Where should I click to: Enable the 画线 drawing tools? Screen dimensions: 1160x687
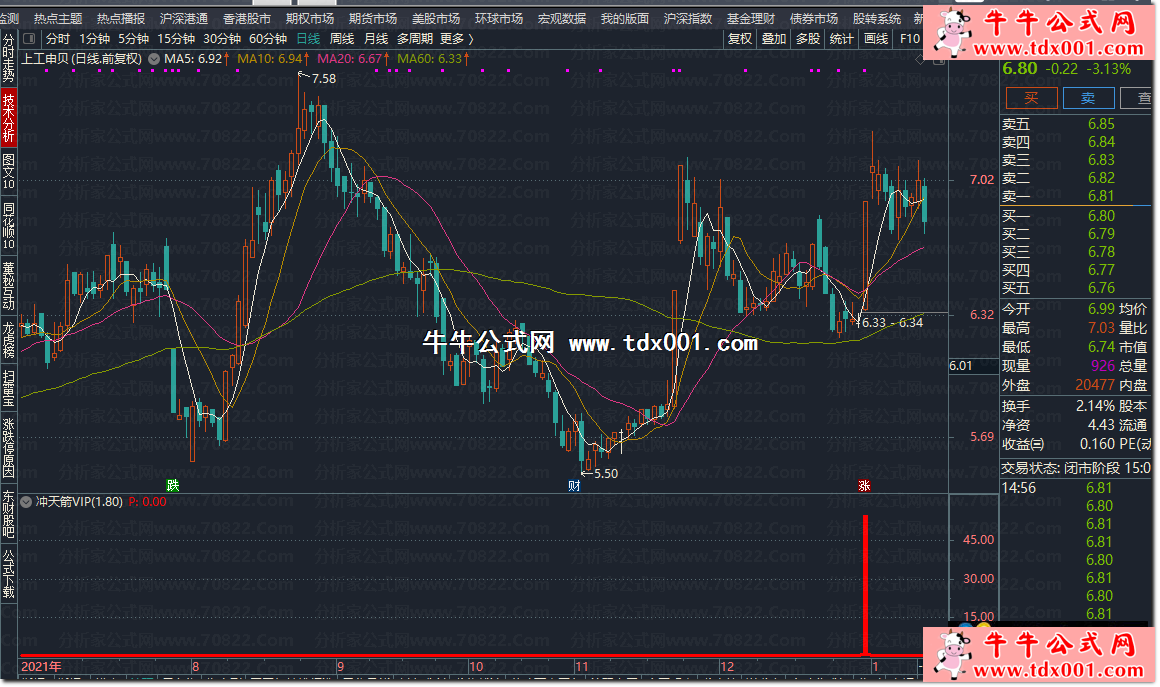[876, 39]
